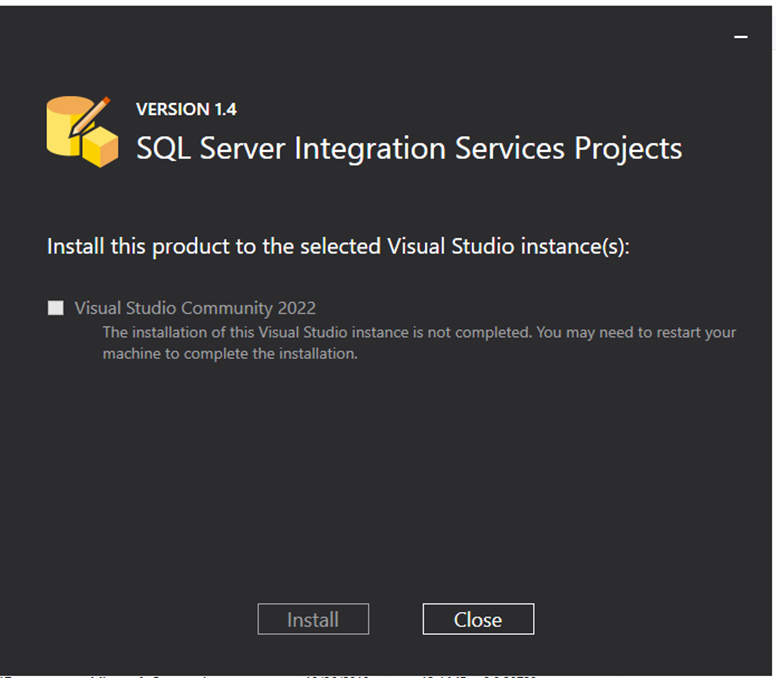The width and height of the screenshot is (776, 678).
Task: Click the SQL Server Integration Services logo icon
Action: pyautogui.click(x=82, y=132)
